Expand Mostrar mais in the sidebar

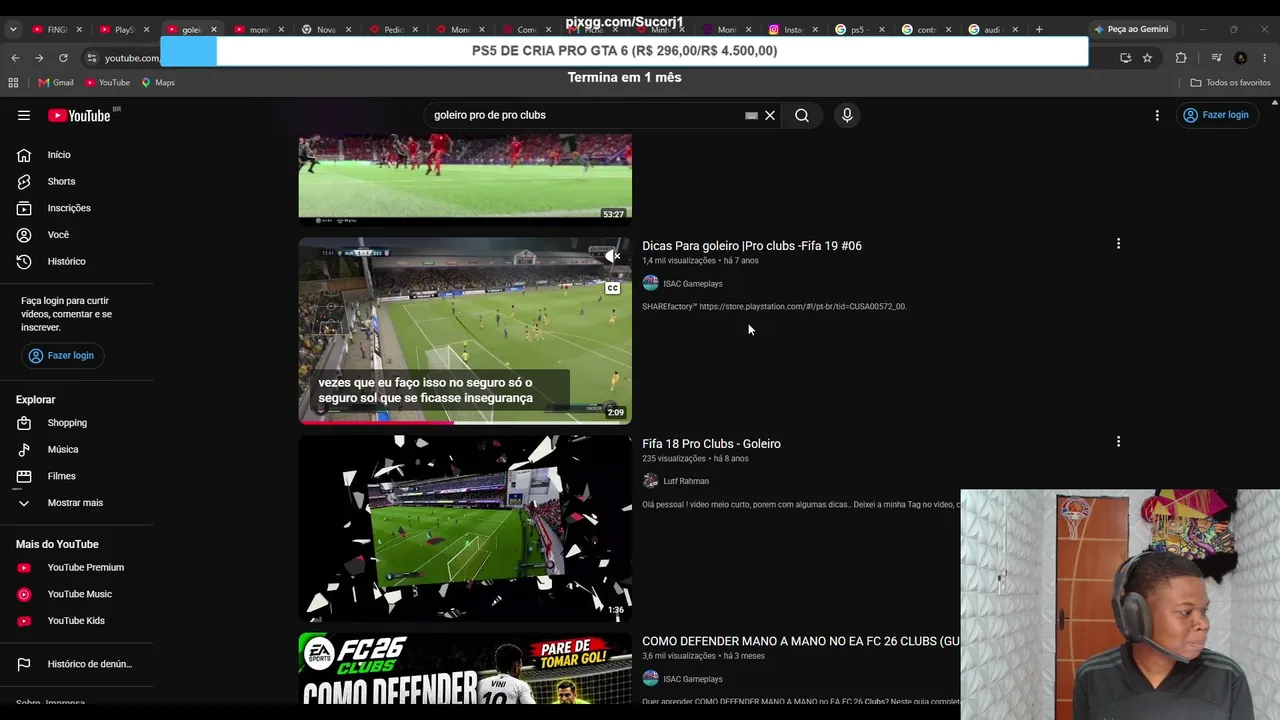click(x=77, y=503)
